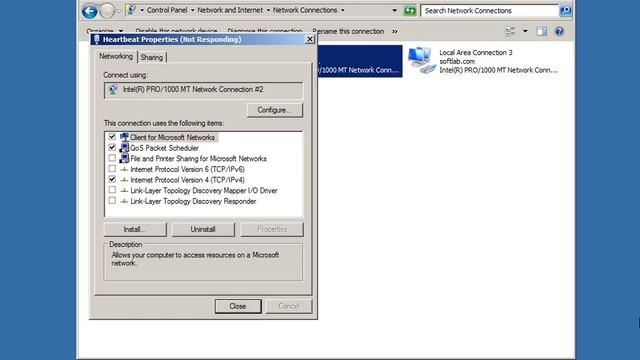Viewport: 640px width, 360px height.
Task: Click the TCP/IPv6 protocol icon
Action: click(124, 169)
